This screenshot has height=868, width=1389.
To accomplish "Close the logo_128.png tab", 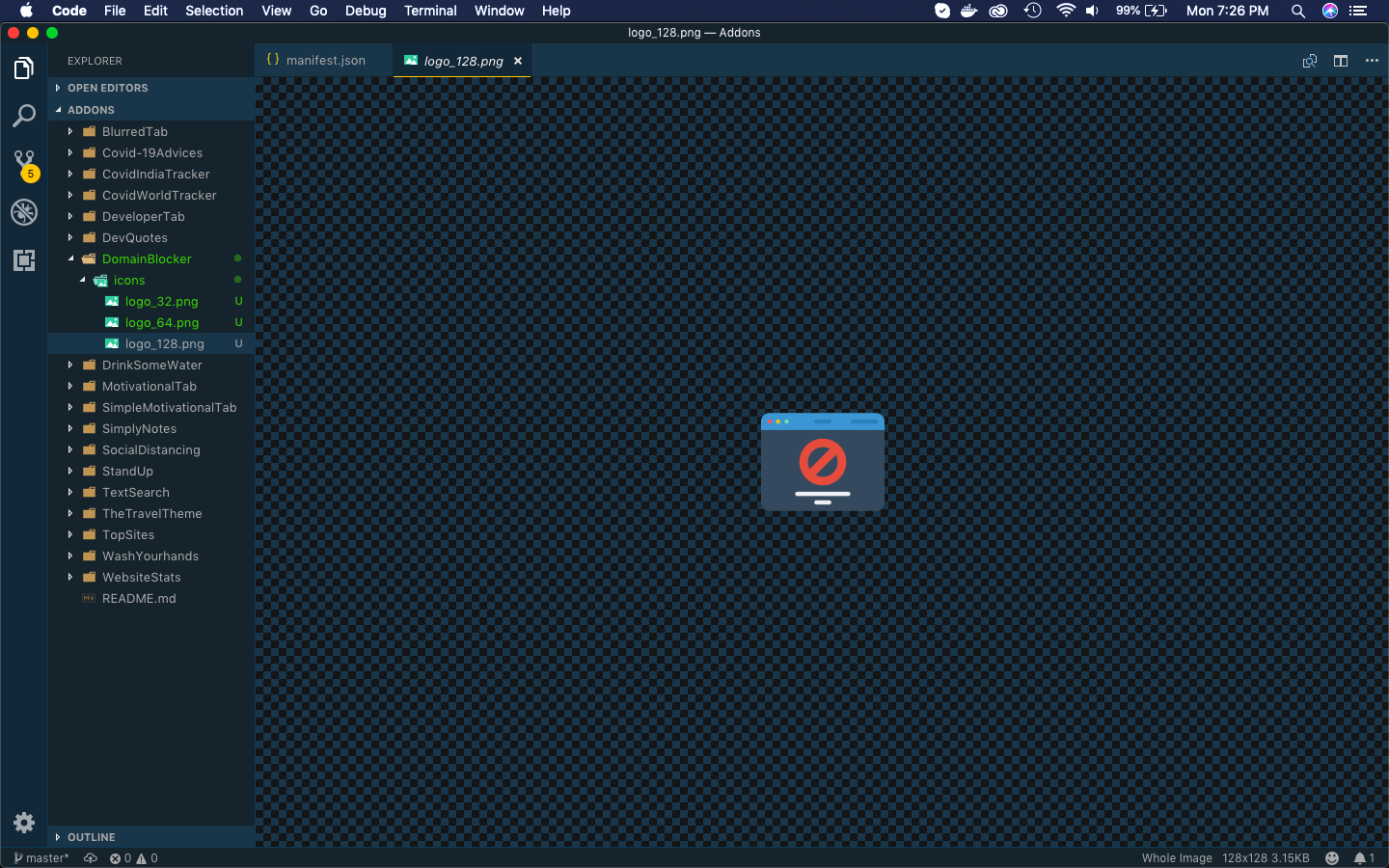I will click(518, 61).
